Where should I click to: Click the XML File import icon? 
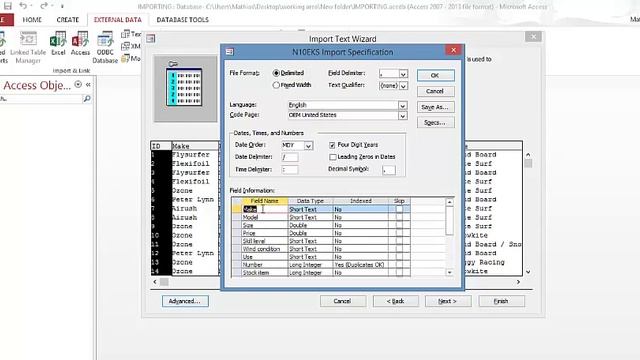tap(126, 46)
